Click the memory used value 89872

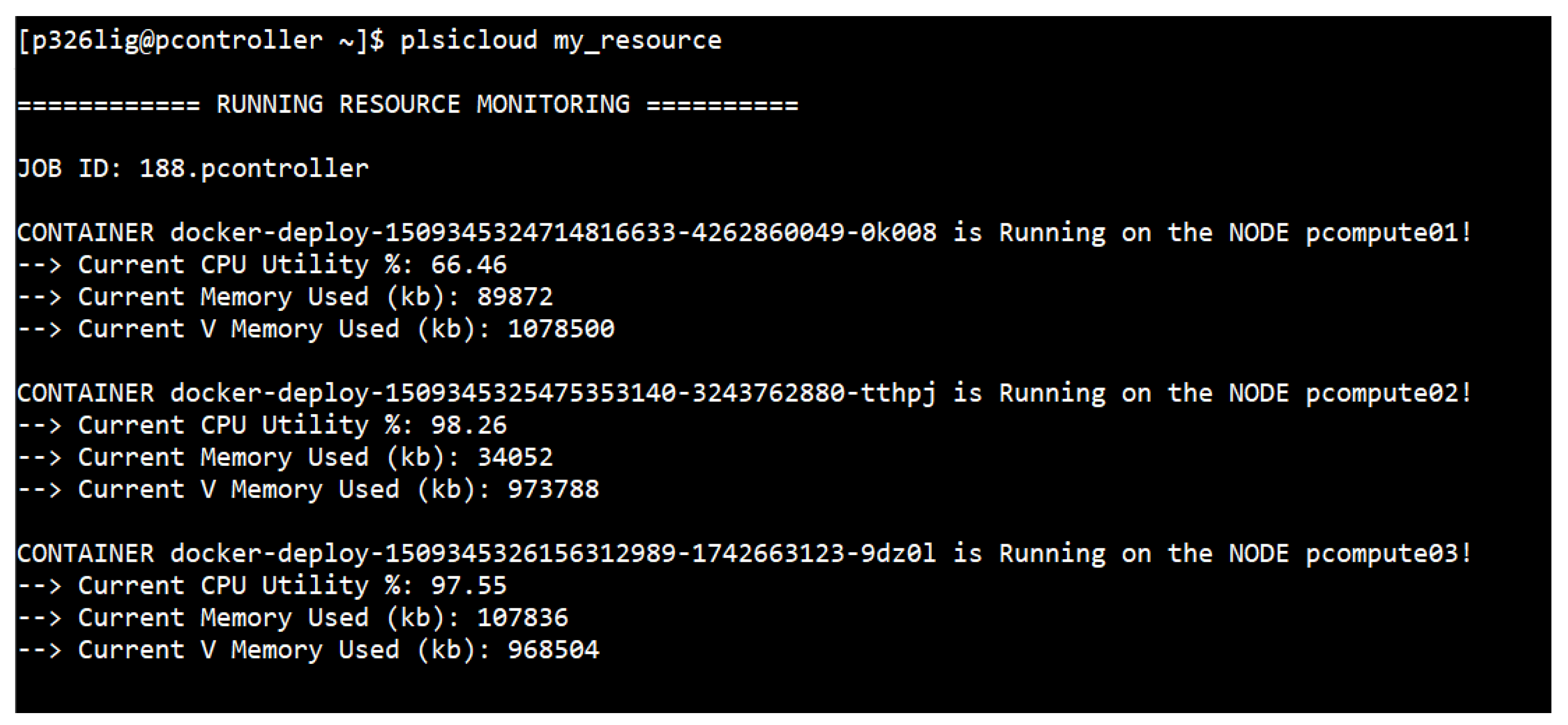point(515,297)
